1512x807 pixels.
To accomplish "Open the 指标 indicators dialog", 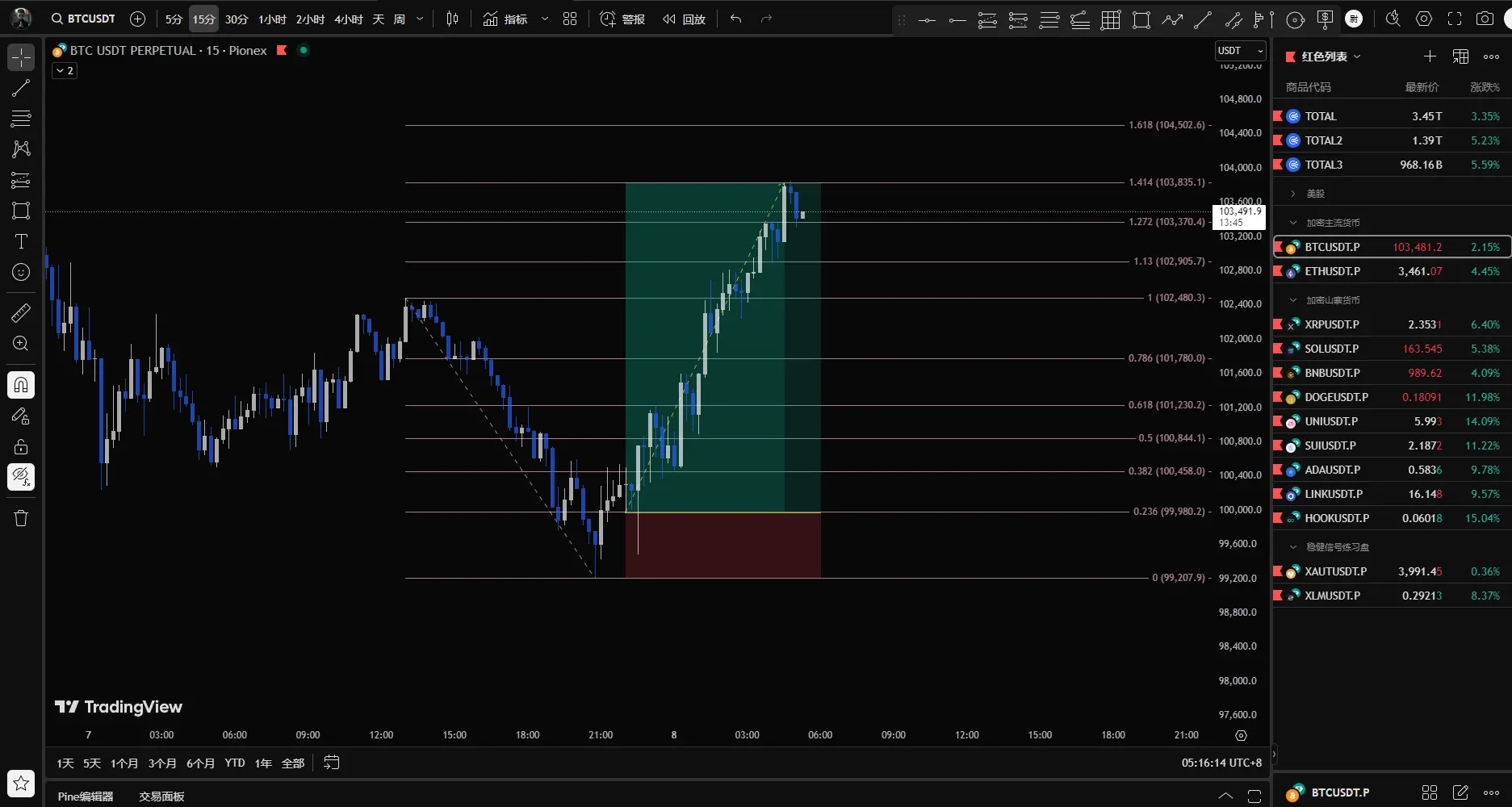I will [x=505, y=19].
